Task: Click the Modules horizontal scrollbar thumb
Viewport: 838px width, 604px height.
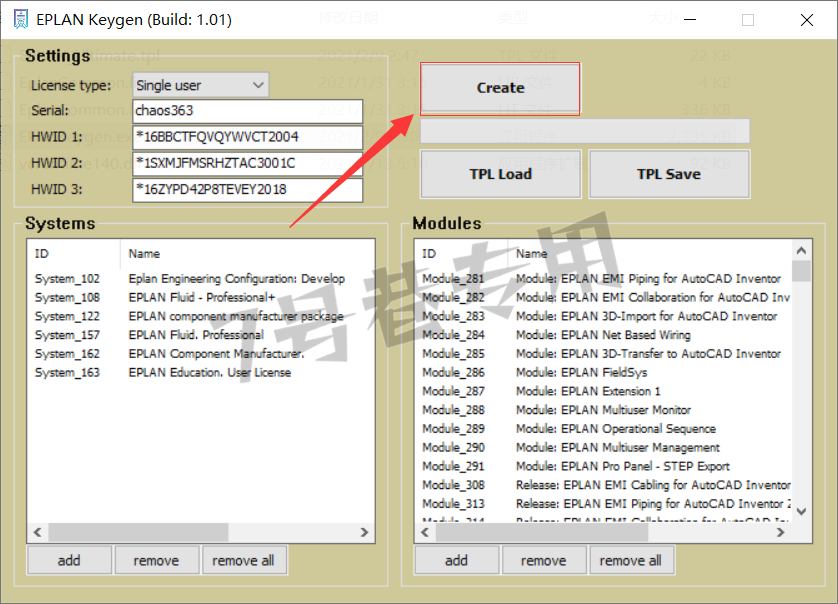Action: click(x=542, y=532)
